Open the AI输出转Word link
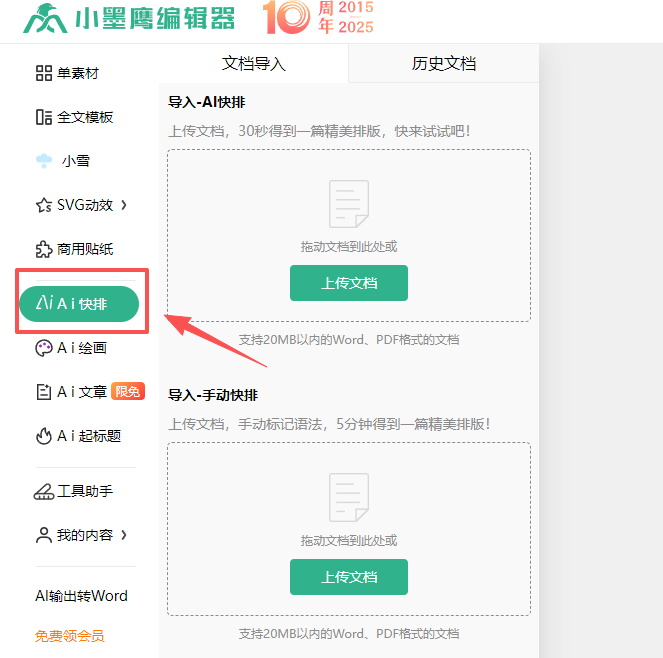The width and height of the screenshot is (663, 658). click(81, 596)
